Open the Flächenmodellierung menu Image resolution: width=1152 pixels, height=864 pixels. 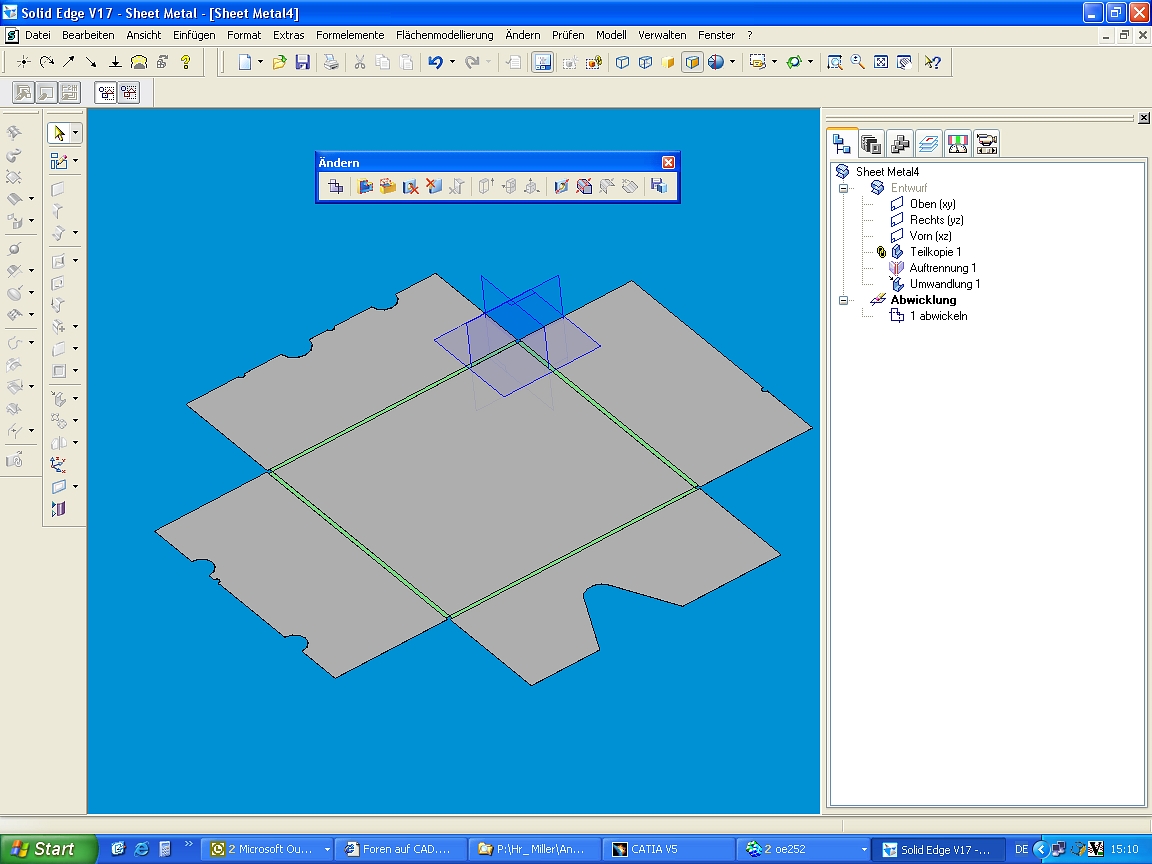(x=444, y=35)
